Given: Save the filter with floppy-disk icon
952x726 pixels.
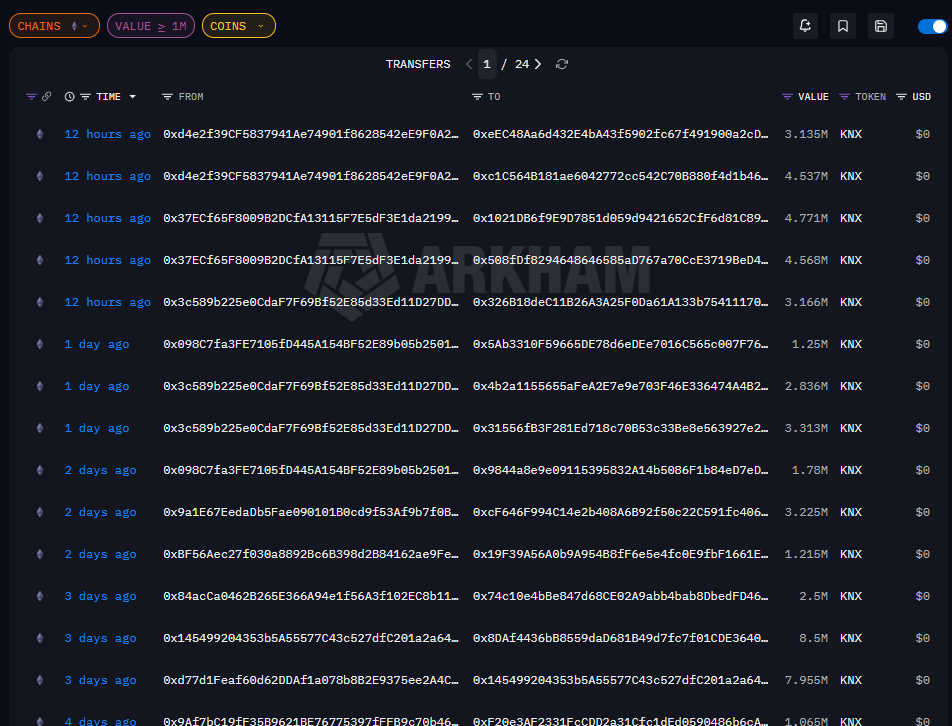Looking at the screenshot, I should coord(880,26).
